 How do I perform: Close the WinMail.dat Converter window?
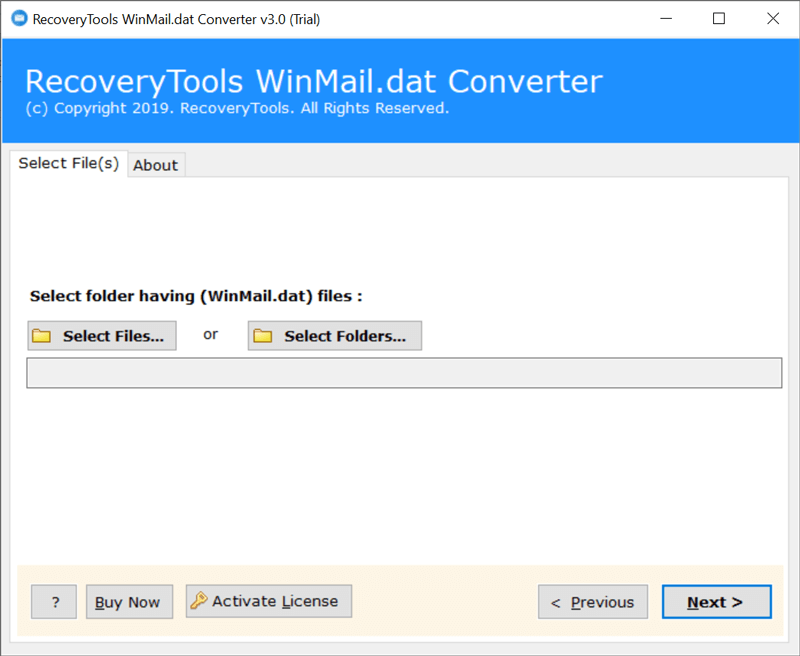773,19
